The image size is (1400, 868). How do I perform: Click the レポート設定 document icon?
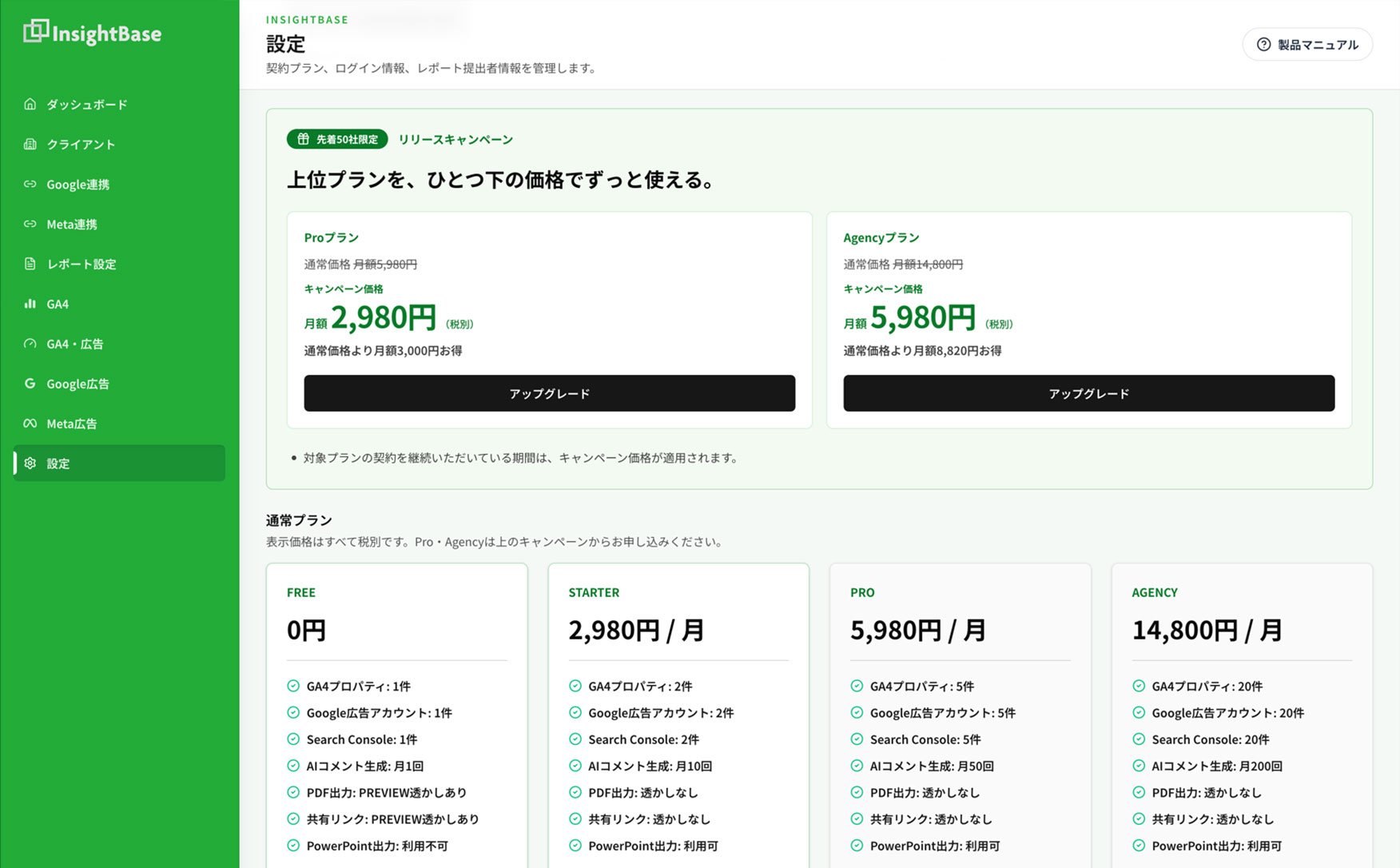pos(30,264)
